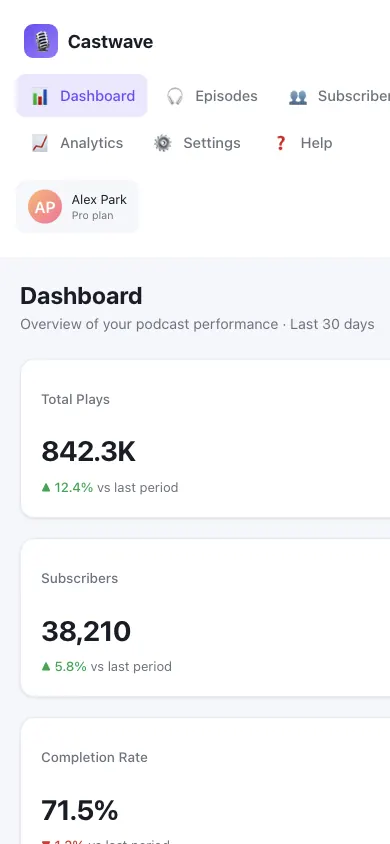Image resolution: width=390 pixels, height=844 pixels.
Task: Click the Pro plan label
Action: (93, 215)
